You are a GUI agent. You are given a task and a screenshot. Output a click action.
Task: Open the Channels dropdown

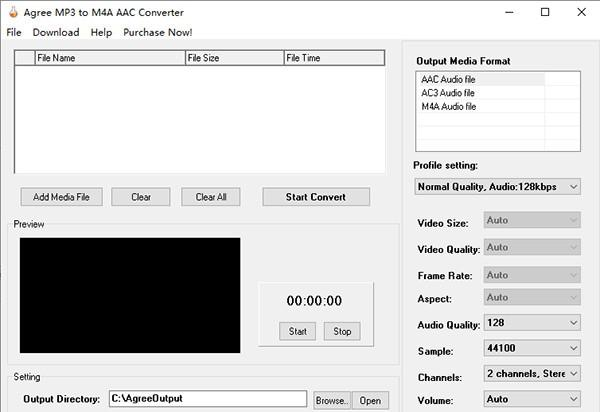tap(532, 373)
